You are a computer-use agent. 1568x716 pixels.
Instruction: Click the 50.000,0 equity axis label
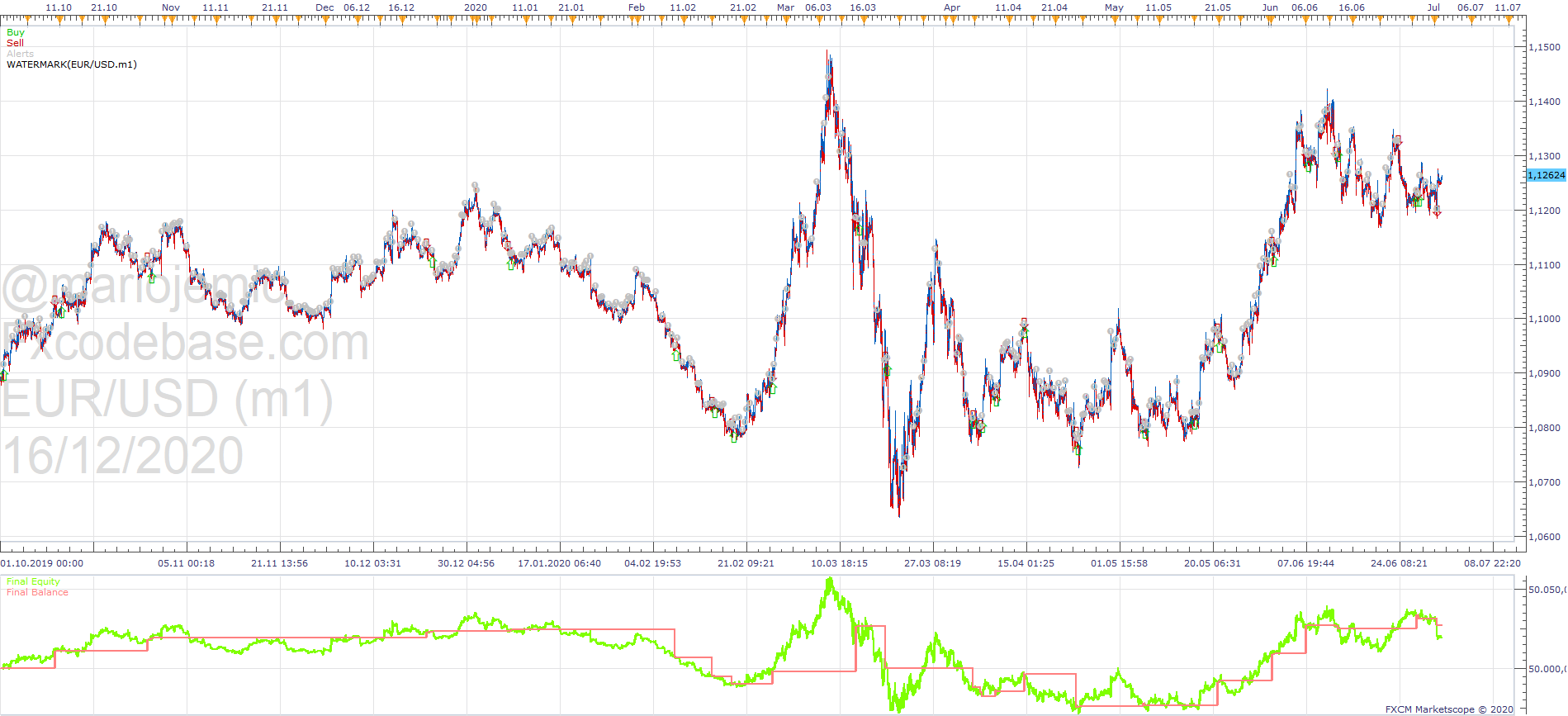coord(1547,669)
